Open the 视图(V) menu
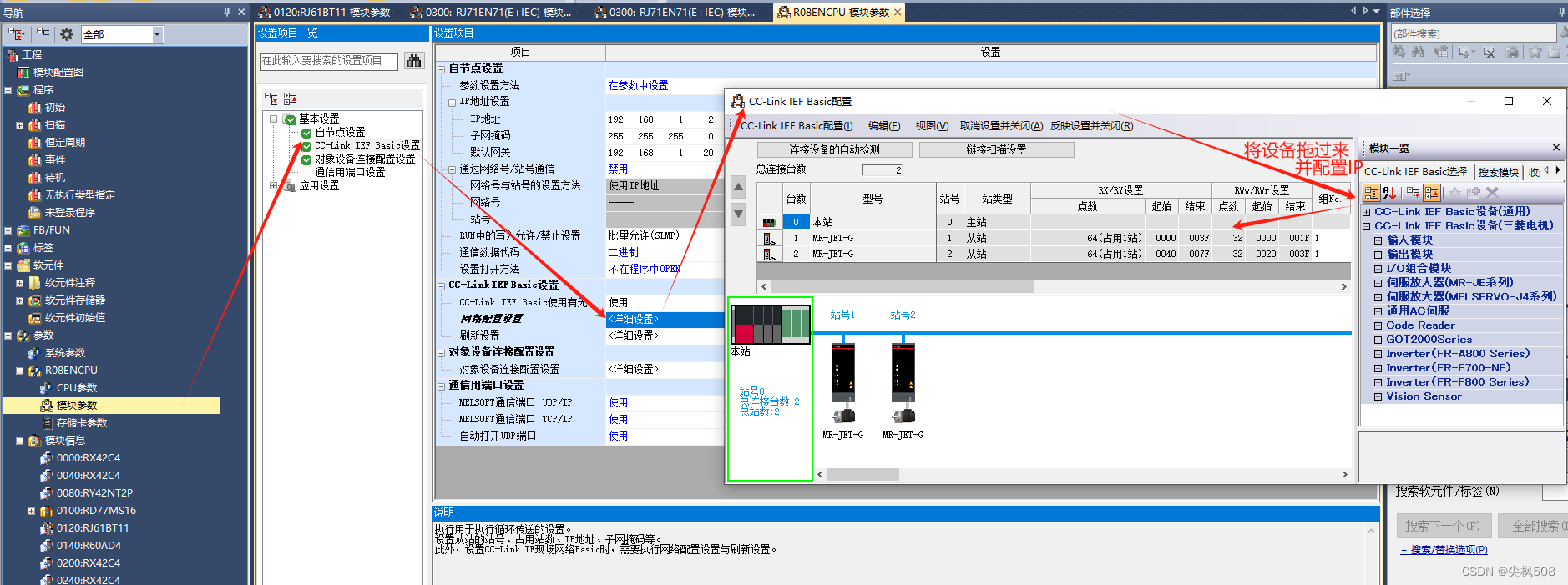The width and height of the screenshot is (1568, 585). [932, 126]
